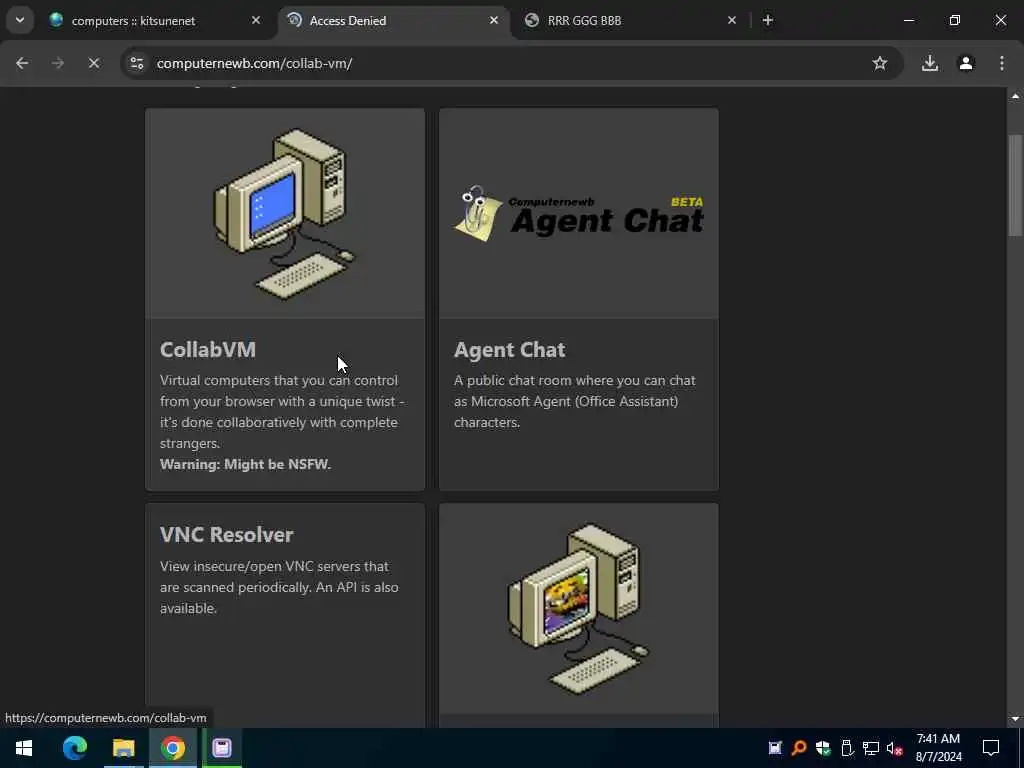Screen dimensions: 1024x768
Task: Click the Chrome taskbar icon
Action: coord(172,748)
